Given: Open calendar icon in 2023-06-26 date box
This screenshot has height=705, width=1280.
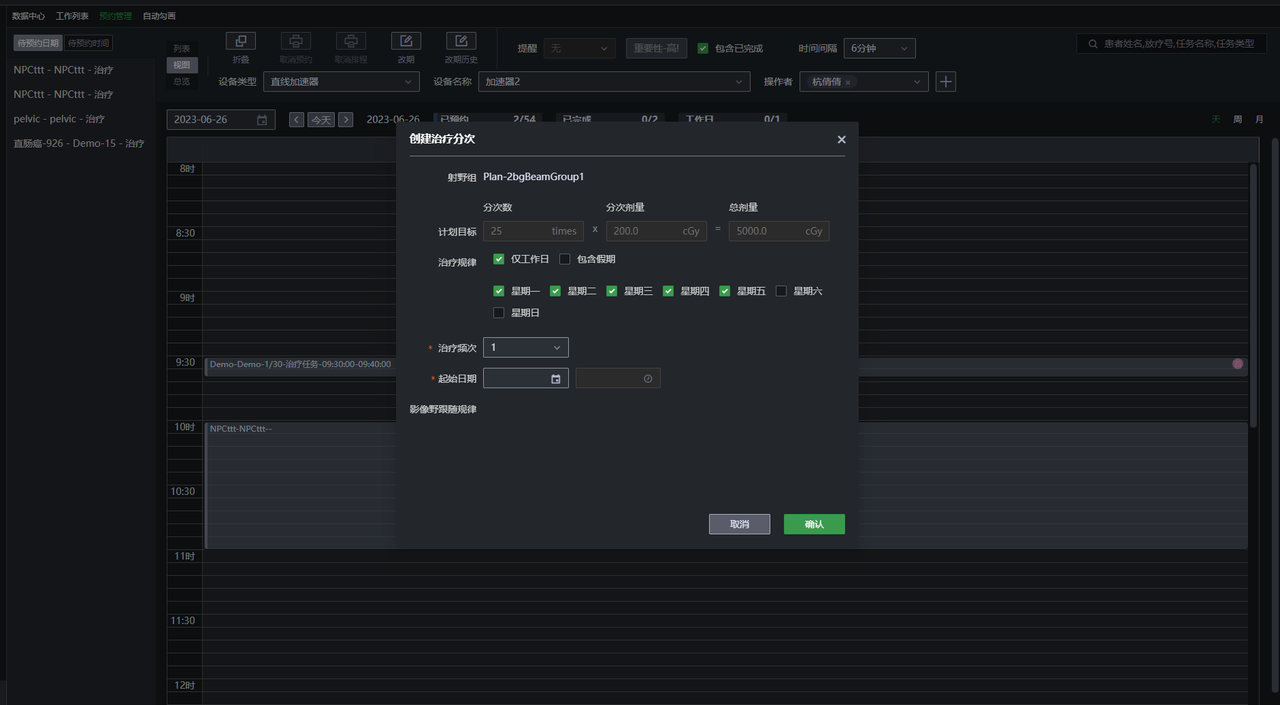Looking at the screenshot, I should (262, 120).
